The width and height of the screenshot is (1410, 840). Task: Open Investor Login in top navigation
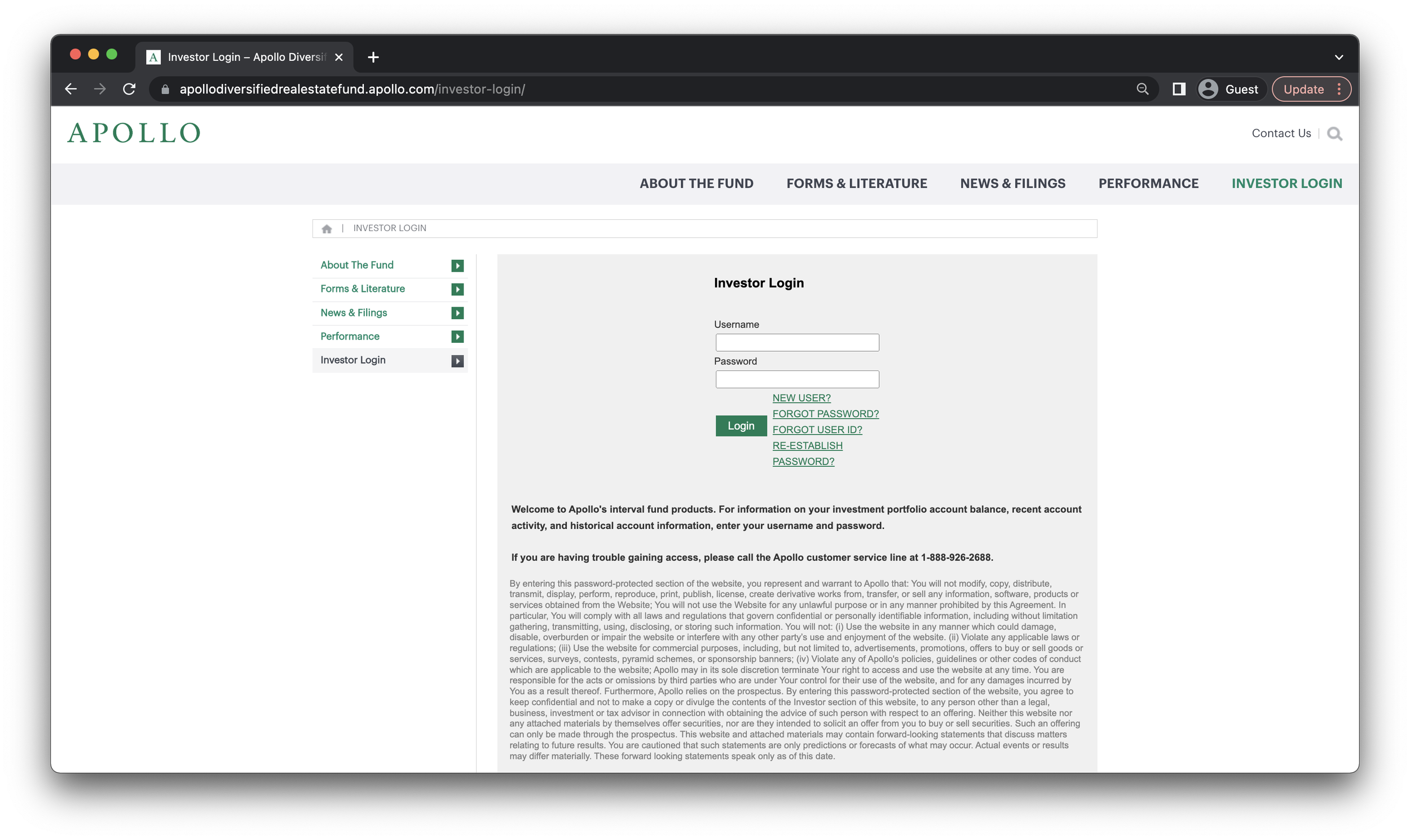coord(1286,183)
